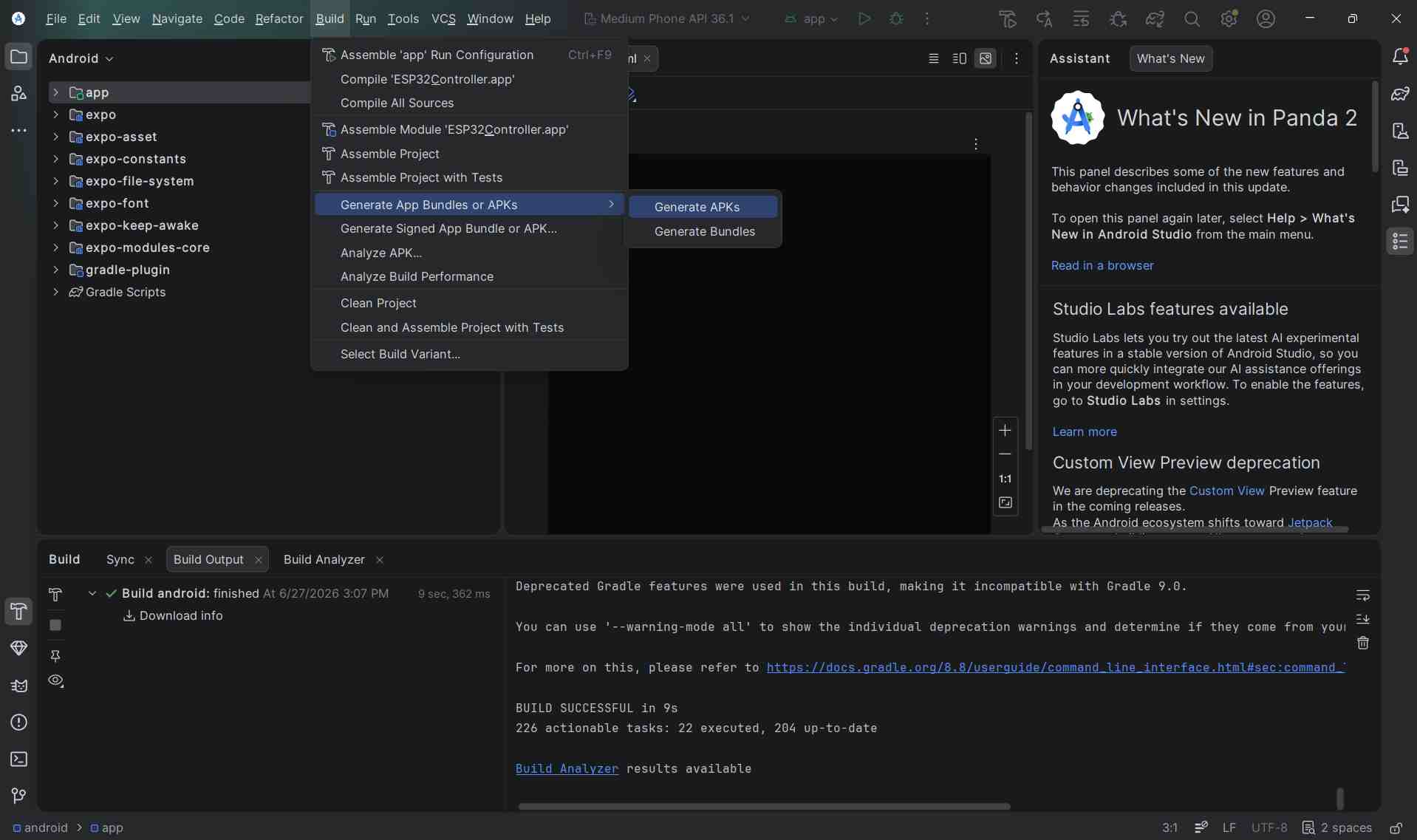
Task: Open Medium Phone API 36.1 device dropdown
Action: pyautogui.click(x=666, y=18)
